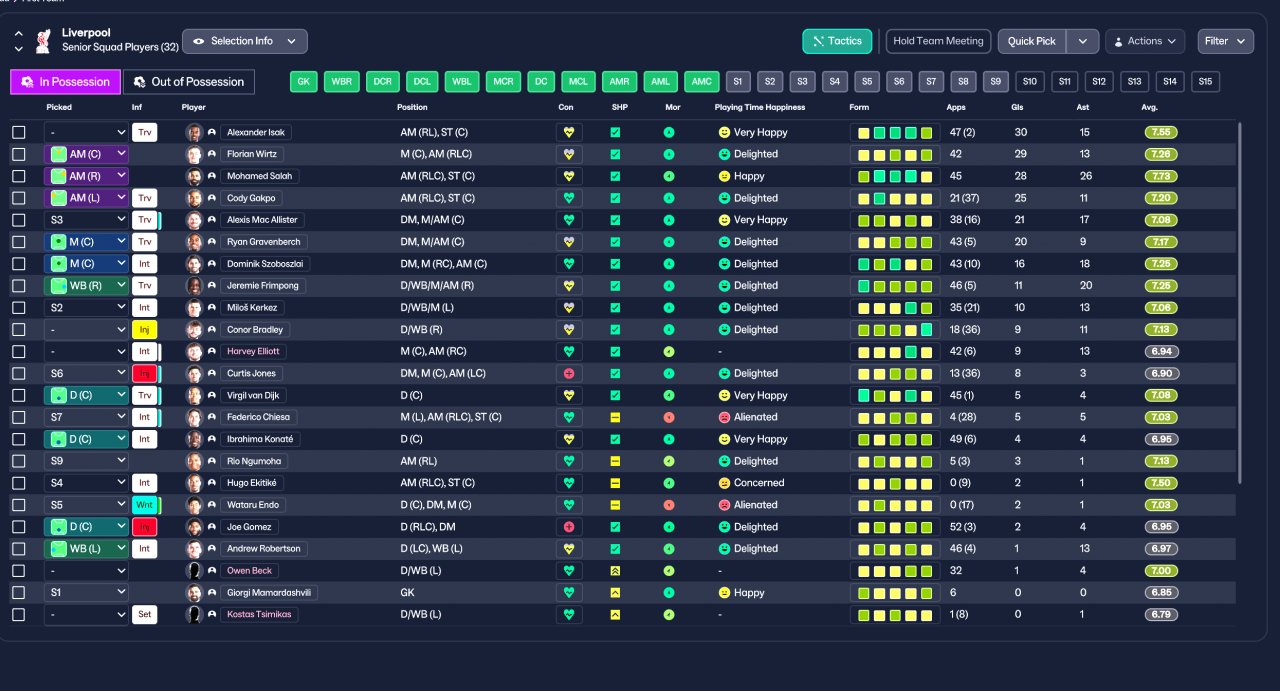Click Dominik Szoboszlai's condition heart icon
The width and height of the screenshot is (1280, 691).
569,264
